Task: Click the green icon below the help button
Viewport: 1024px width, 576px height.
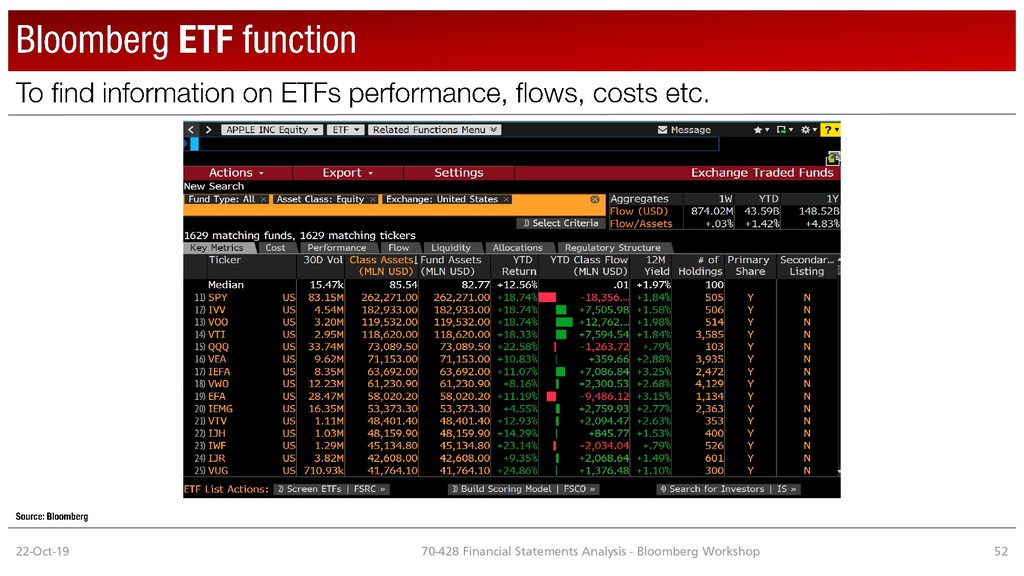Action: click(x=833, y=158)
